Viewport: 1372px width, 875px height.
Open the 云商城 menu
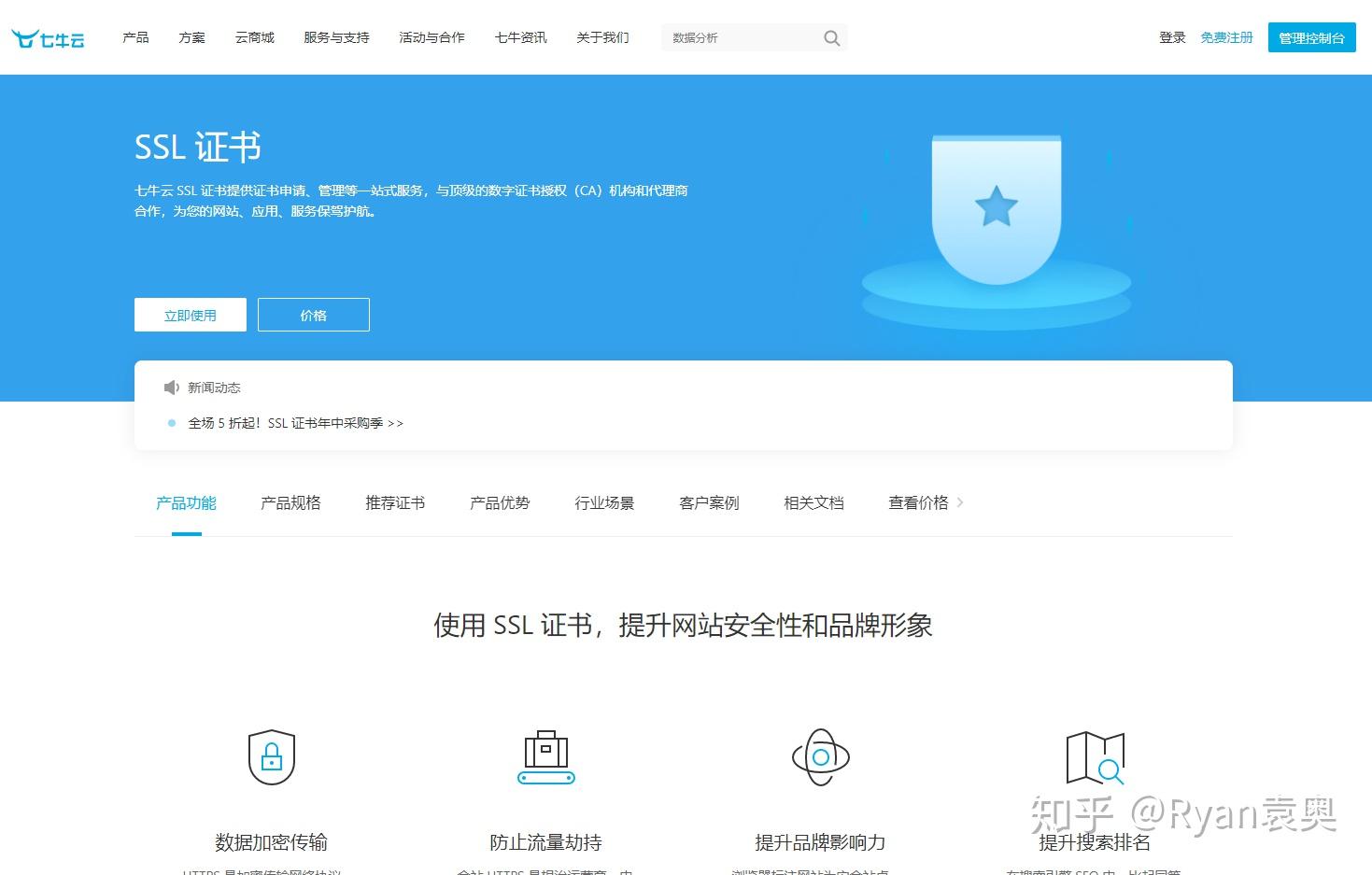254,37
